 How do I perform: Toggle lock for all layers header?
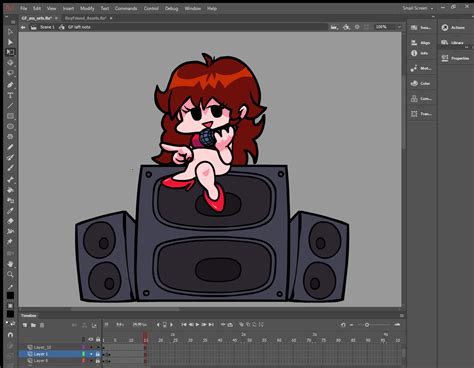98,339
